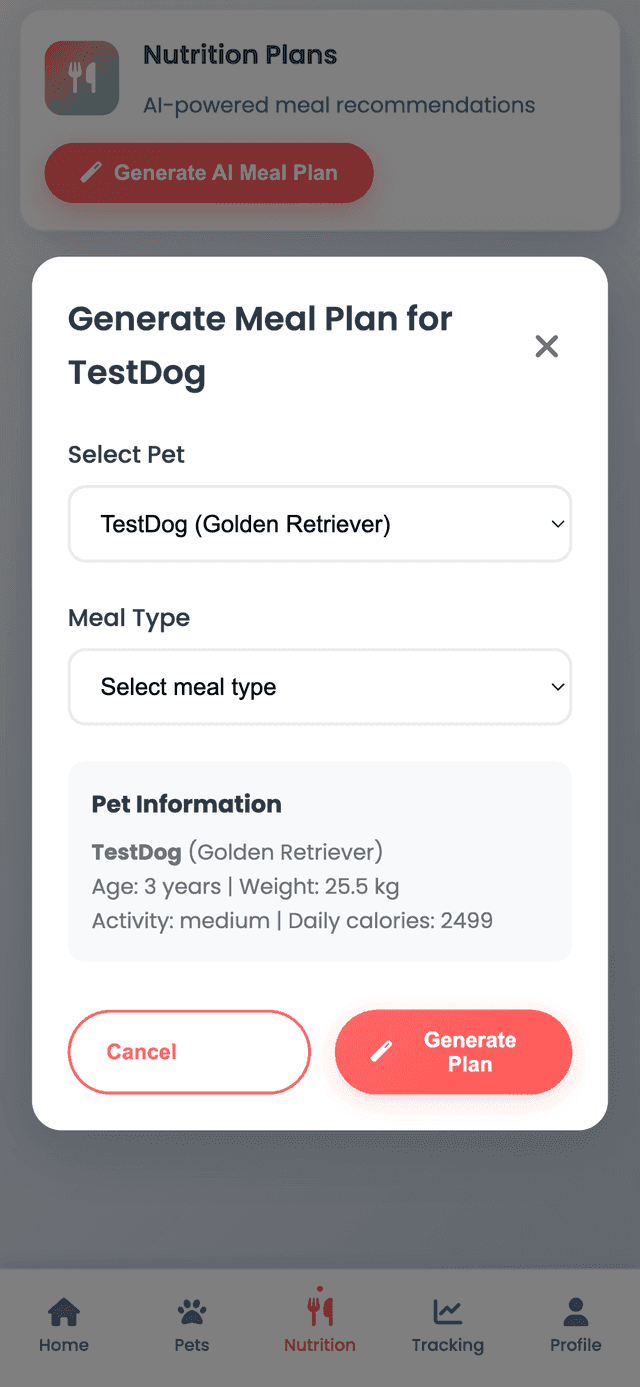
Task: Click the Nutrition Plans utensils icon
Action: point(81,77)
